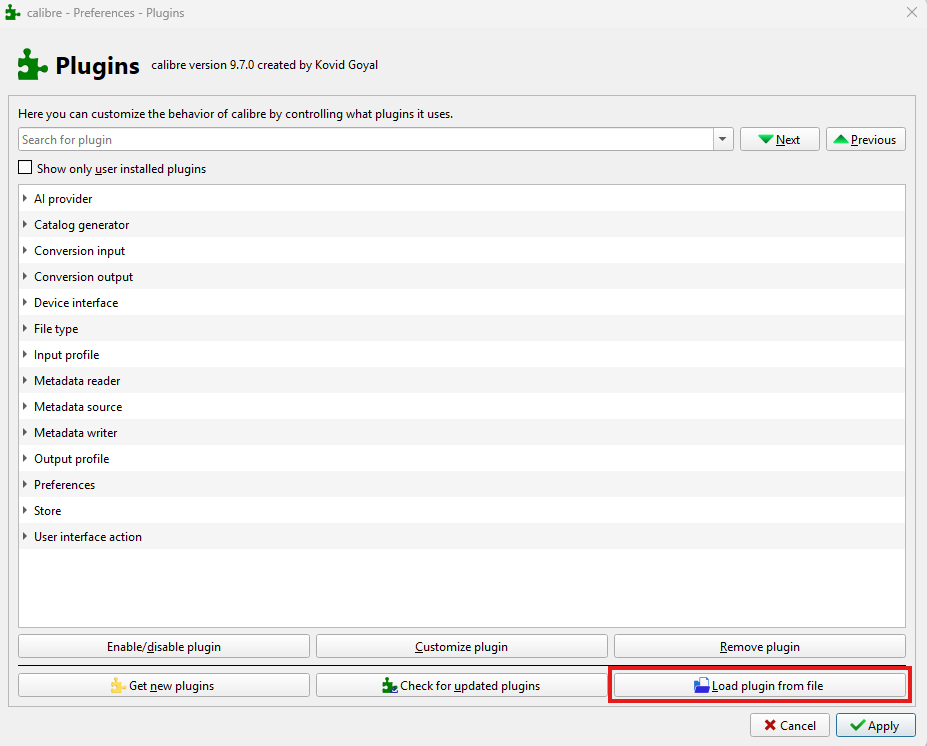Expand the File type category

tap(25, 329)
